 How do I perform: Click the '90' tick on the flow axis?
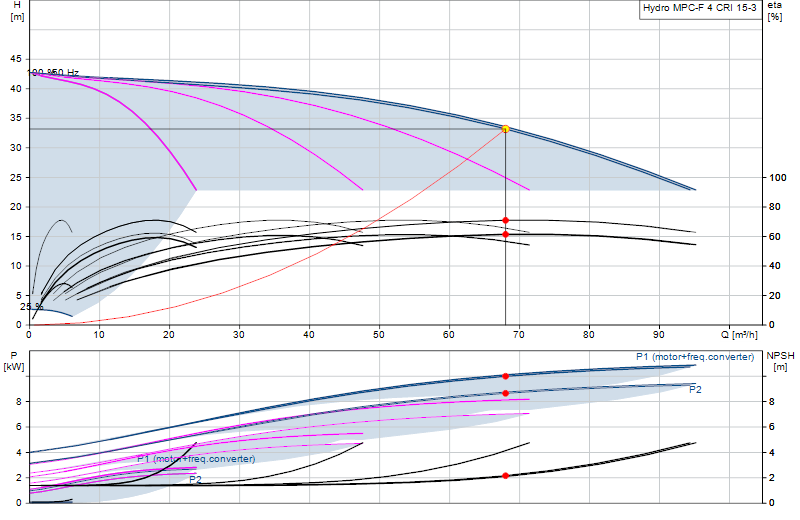click(x=659, y=335)
